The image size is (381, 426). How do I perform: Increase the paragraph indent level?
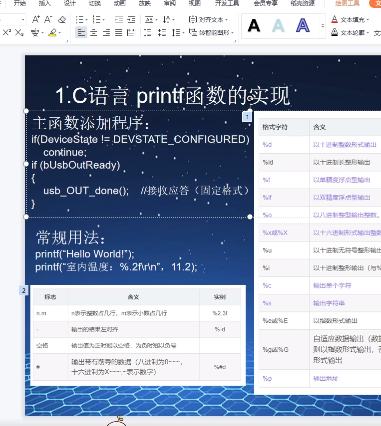[x=131, y=20]
